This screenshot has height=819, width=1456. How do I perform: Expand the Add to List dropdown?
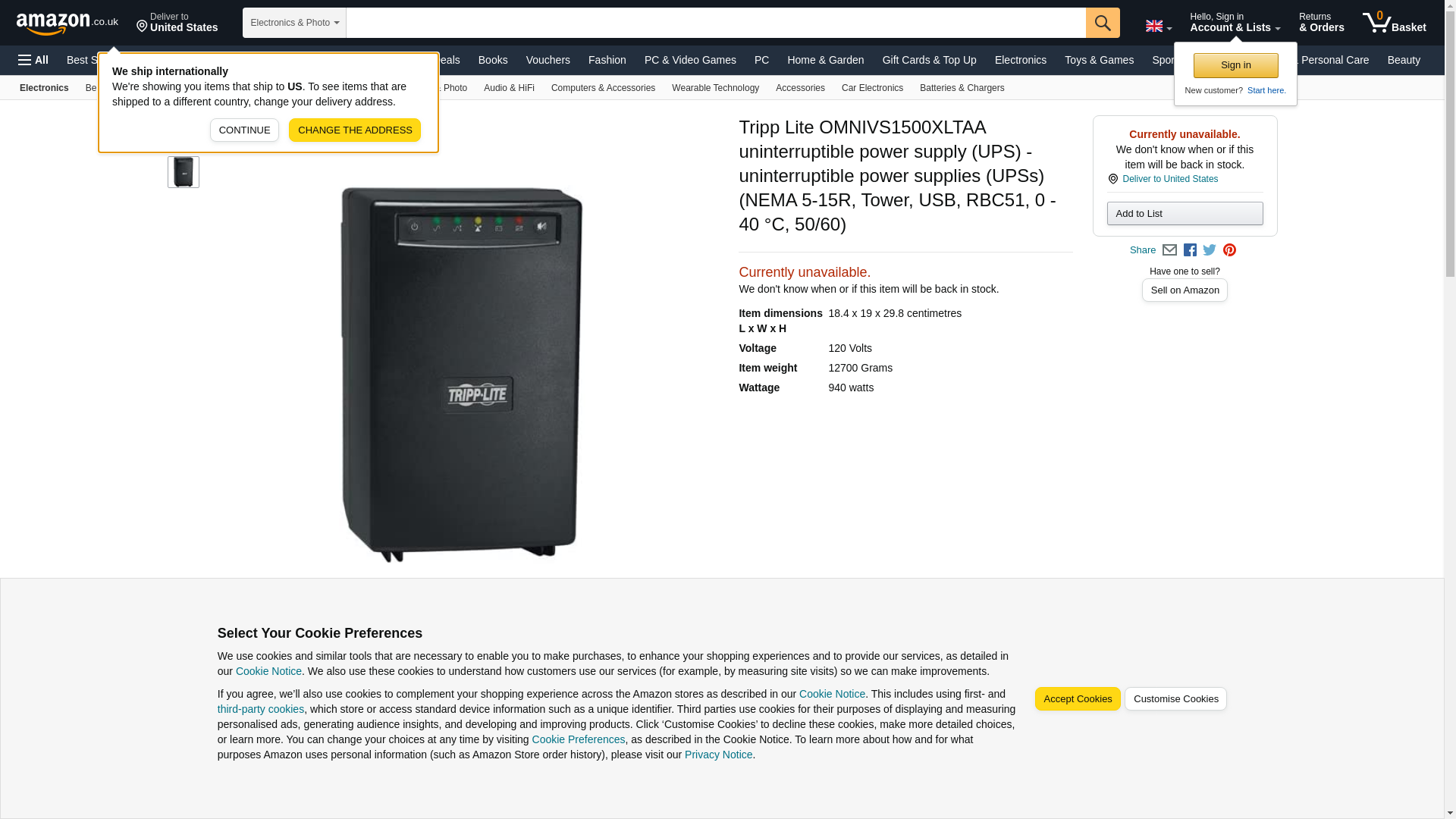[1185, 214]
